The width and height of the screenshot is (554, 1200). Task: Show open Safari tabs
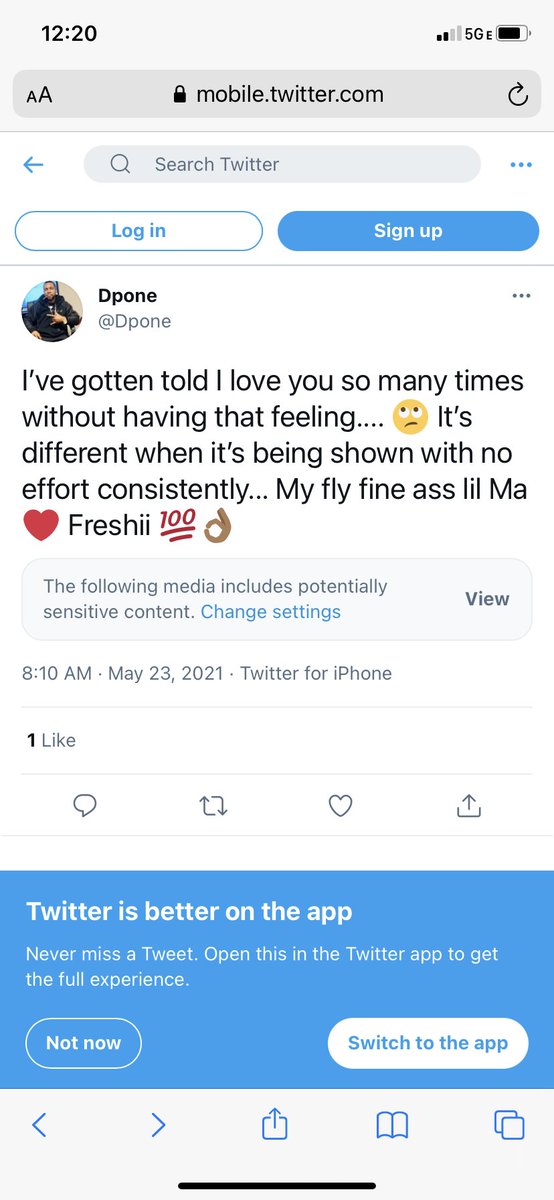coord(509,1125)
